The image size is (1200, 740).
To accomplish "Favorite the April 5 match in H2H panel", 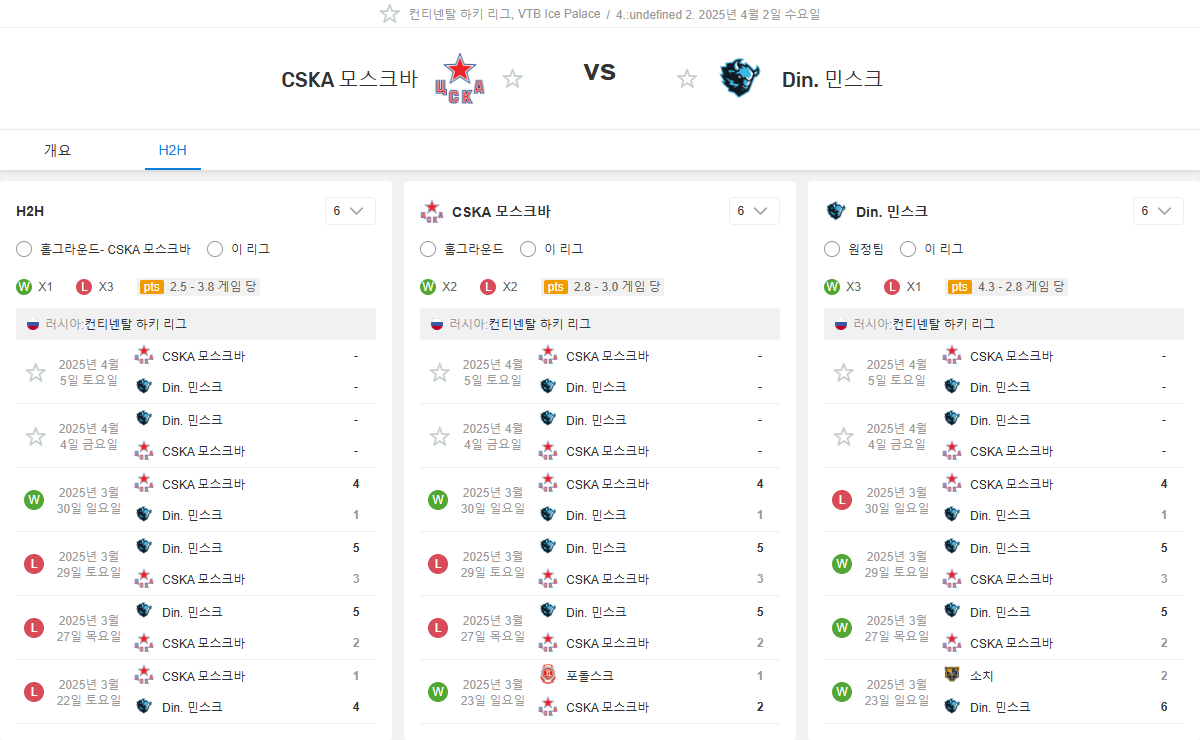I will pyautogui.click(x=36, y=373).
